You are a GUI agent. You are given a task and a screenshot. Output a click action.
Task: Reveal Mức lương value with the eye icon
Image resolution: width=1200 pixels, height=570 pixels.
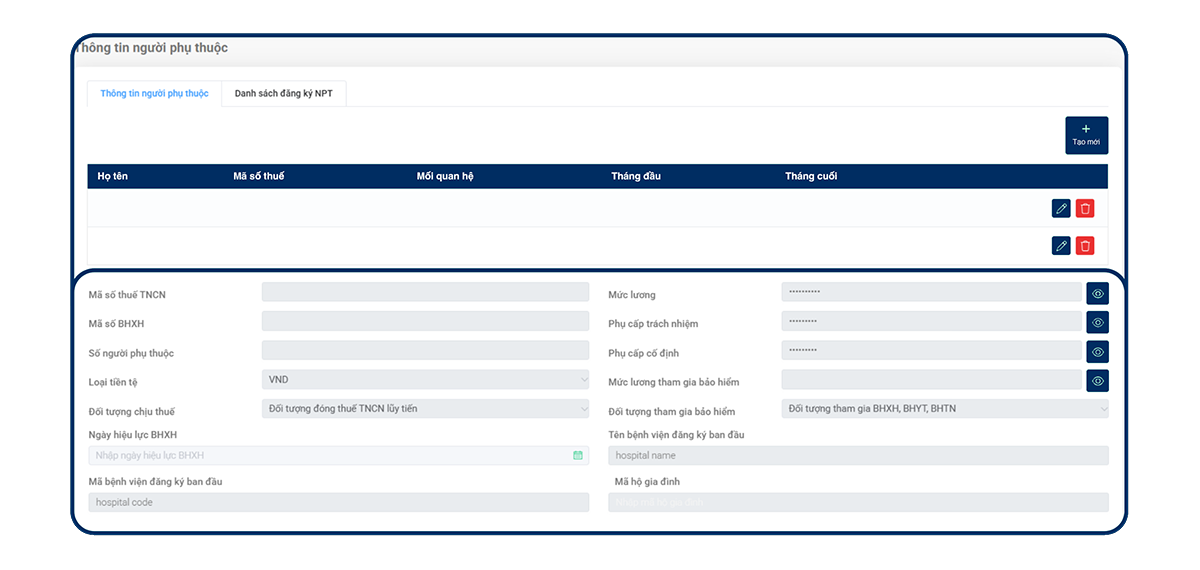pos(1098,293)
